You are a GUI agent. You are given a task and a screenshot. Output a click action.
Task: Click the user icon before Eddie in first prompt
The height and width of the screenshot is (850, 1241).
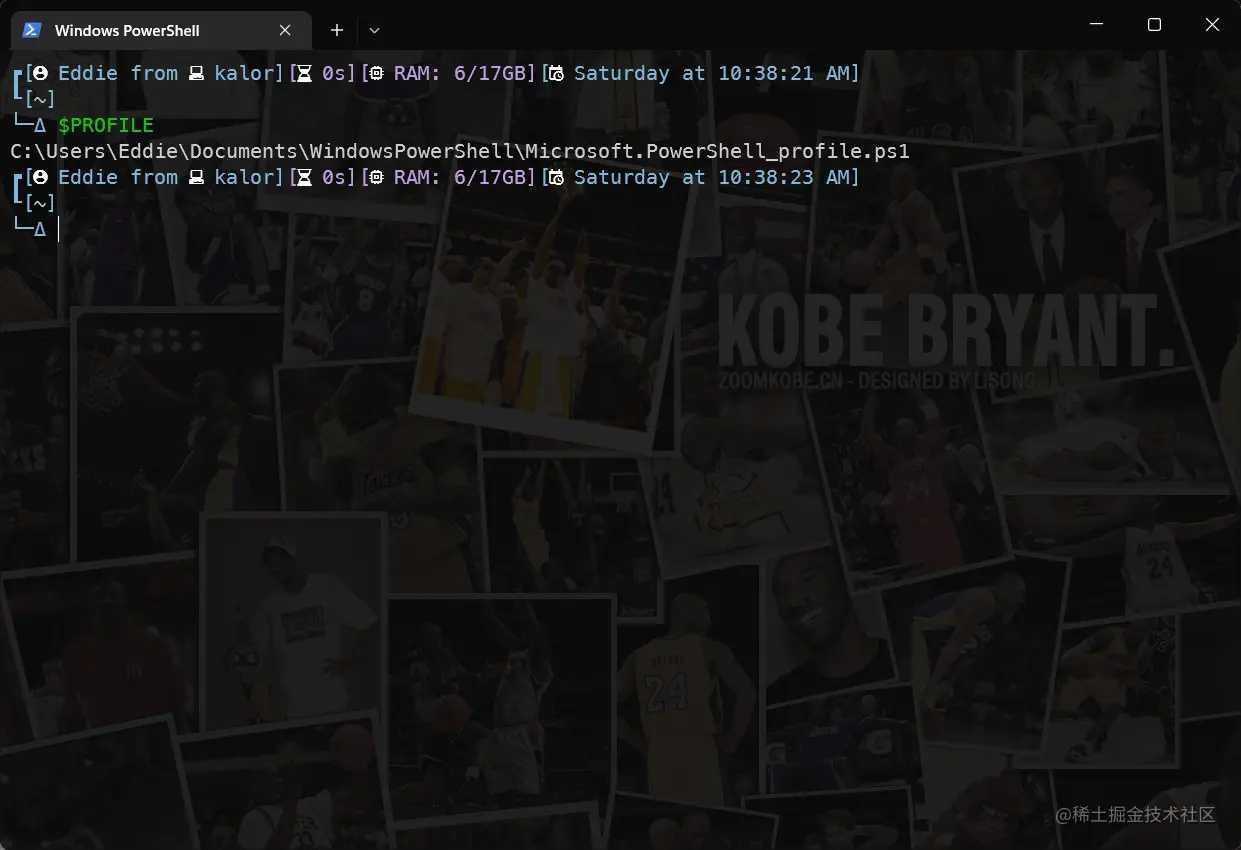pyautogui.click(x=41, y=73)
